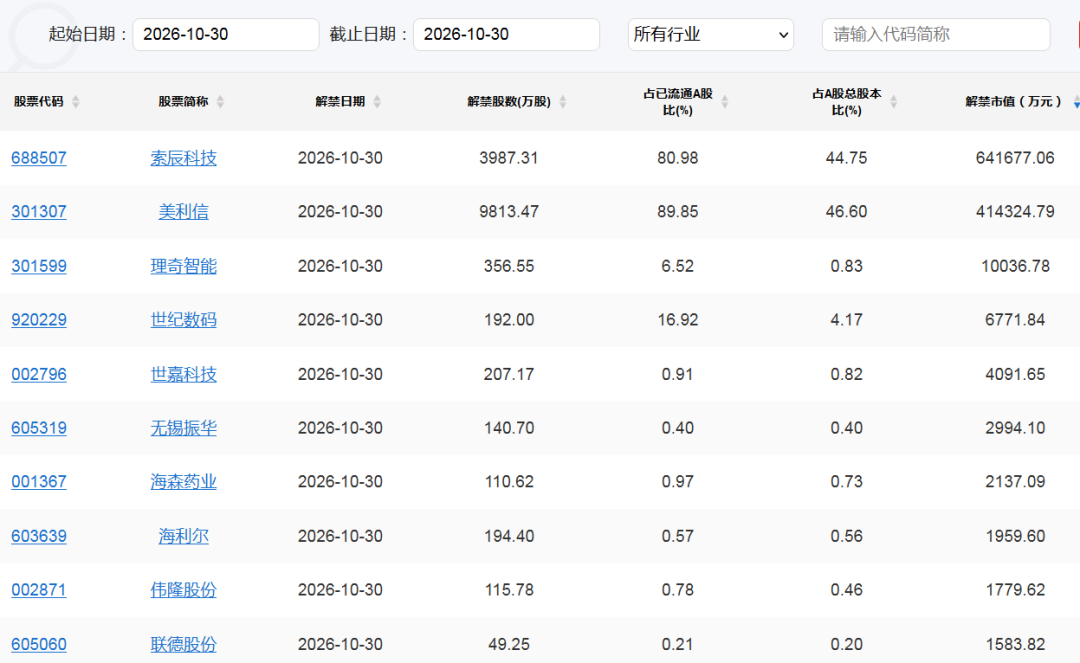This screenshot has width=1080, height=663.
Task: Sort by 解禁股数(万股) column arrows
Action: tap(563, 102)
